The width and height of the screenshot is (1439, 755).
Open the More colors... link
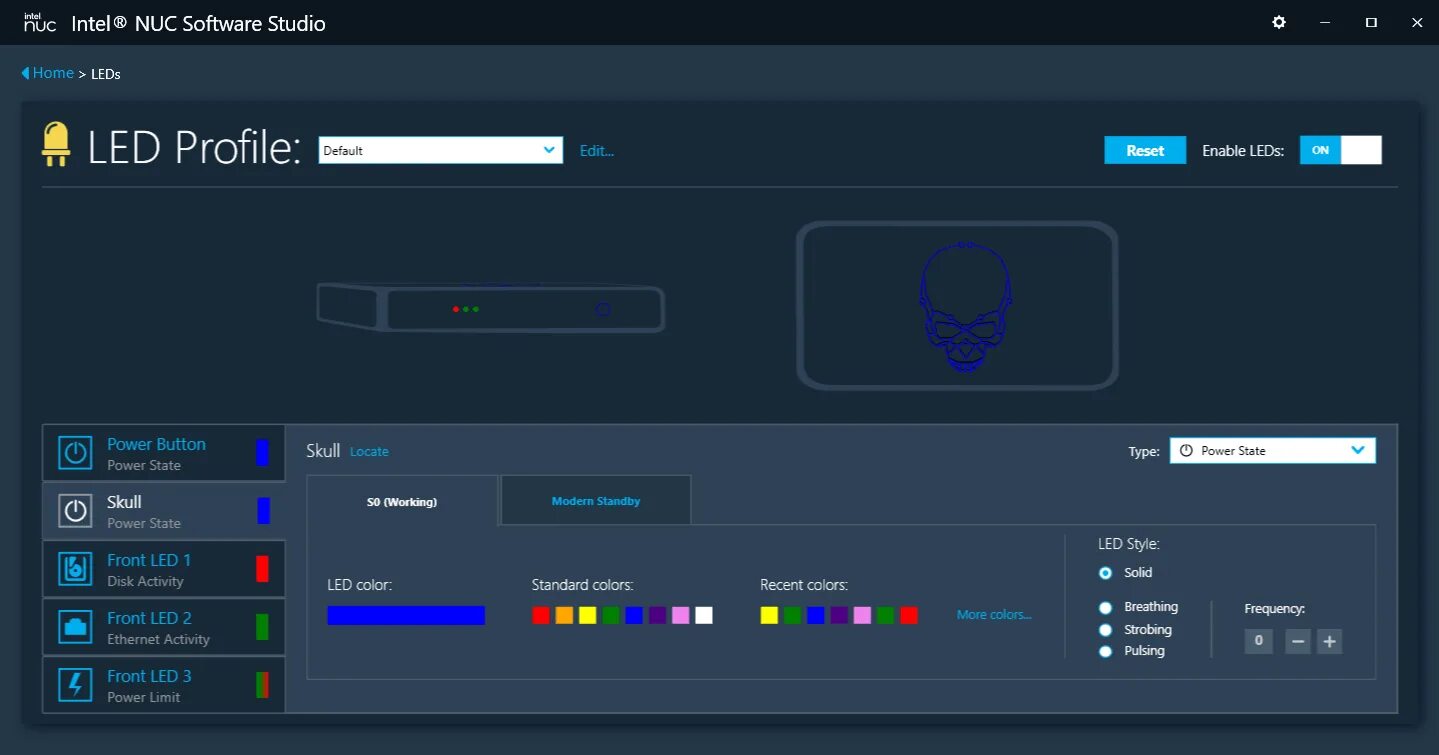click(994, 615)
